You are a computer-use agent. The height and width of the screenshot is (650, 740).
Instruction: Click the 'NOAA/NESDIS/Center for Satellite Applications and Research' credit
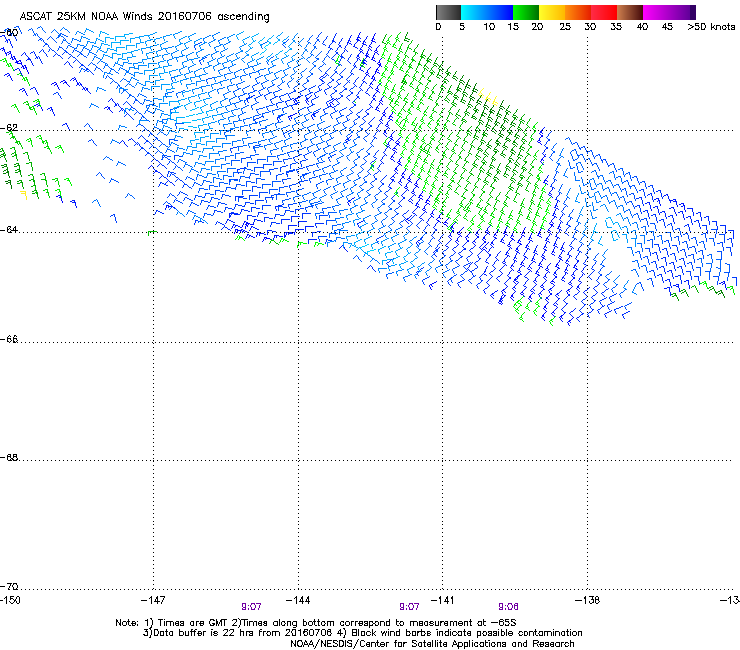tap(432, 644)
